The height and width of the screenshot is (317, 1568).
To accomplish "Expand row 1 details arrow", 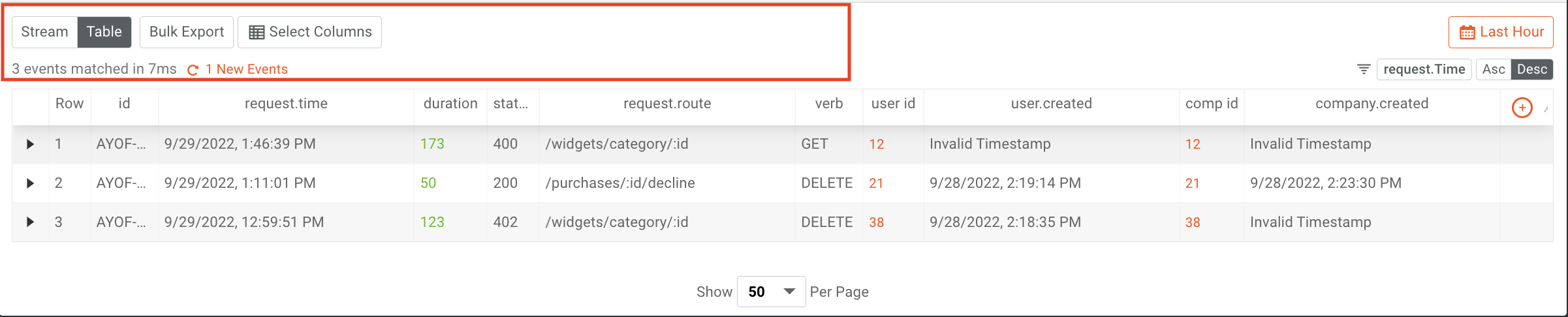I will 30,144.
